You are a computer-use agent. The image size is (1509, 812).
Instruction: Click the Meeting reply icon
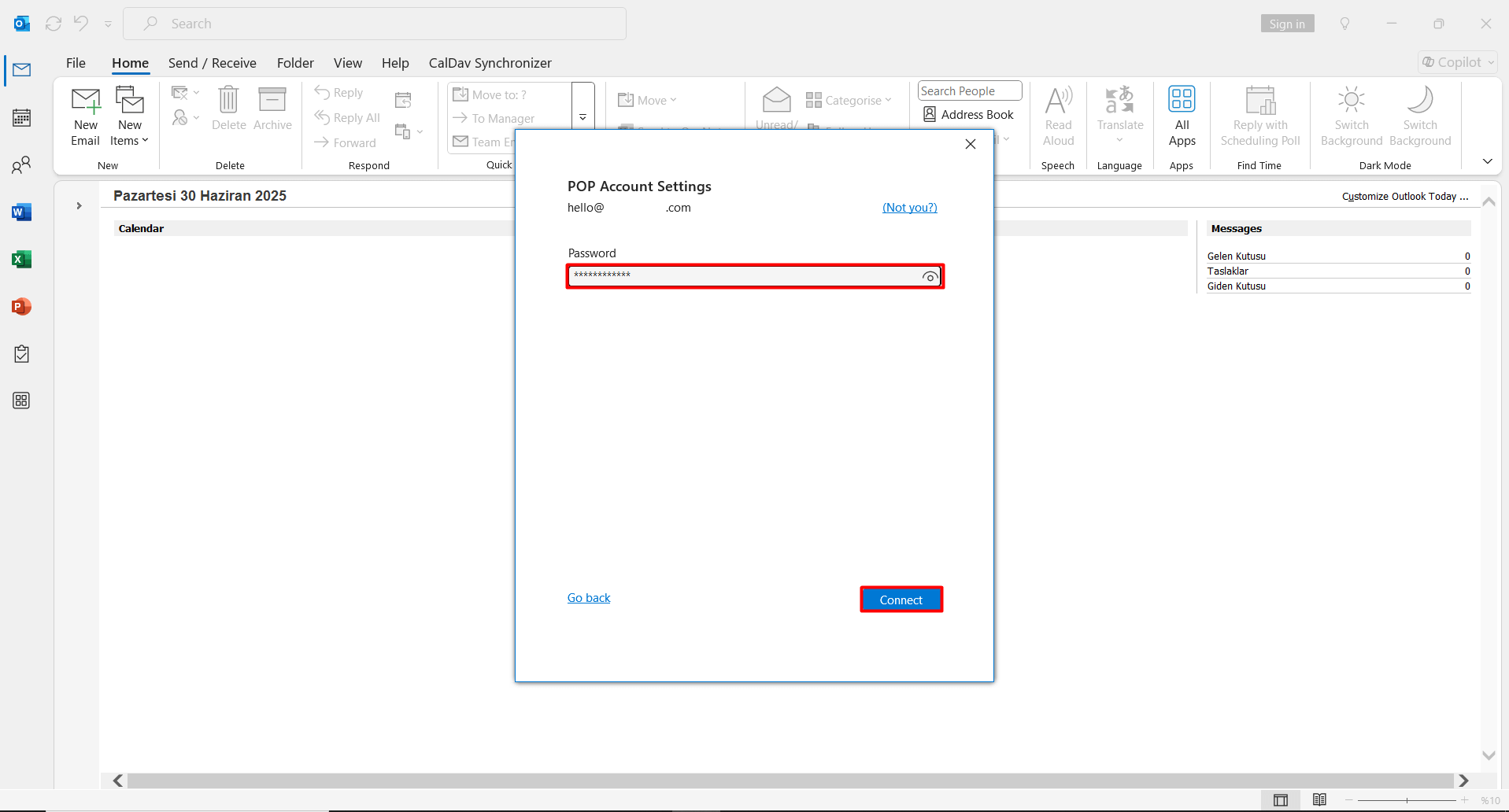coord(403,100)
